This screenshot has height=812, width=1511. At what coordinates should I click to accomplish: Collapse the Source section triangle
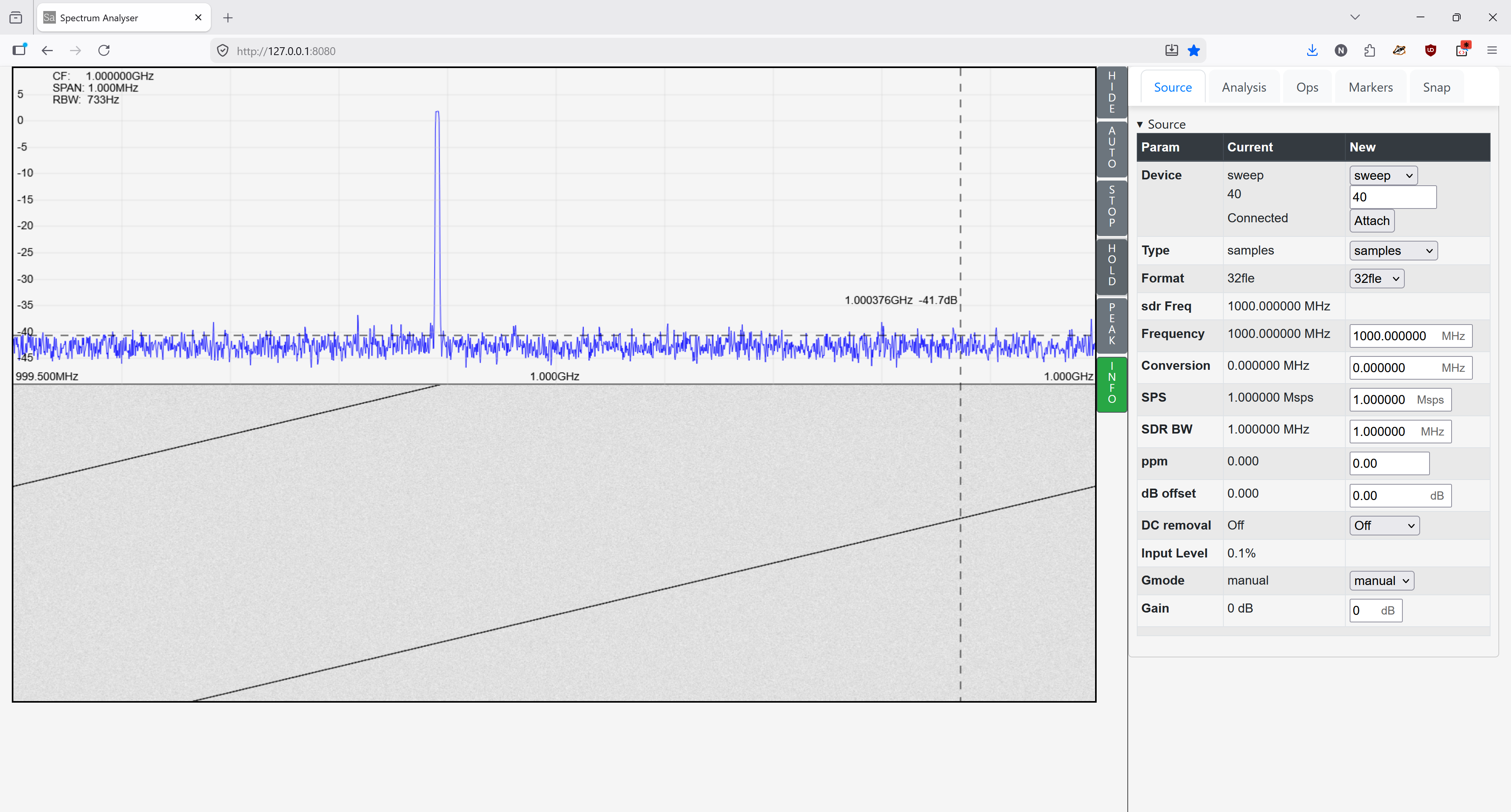click(x=1140, y=125)
